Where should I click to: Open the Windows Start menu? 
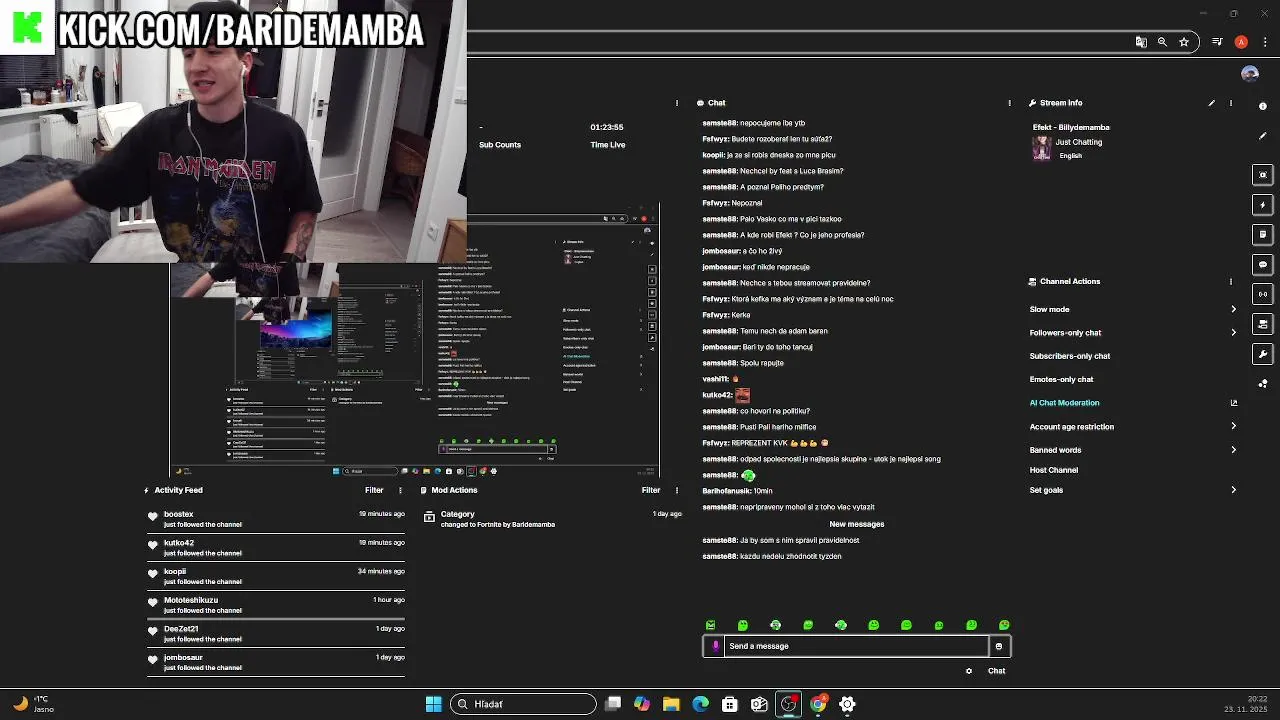(x=433, y=704)
